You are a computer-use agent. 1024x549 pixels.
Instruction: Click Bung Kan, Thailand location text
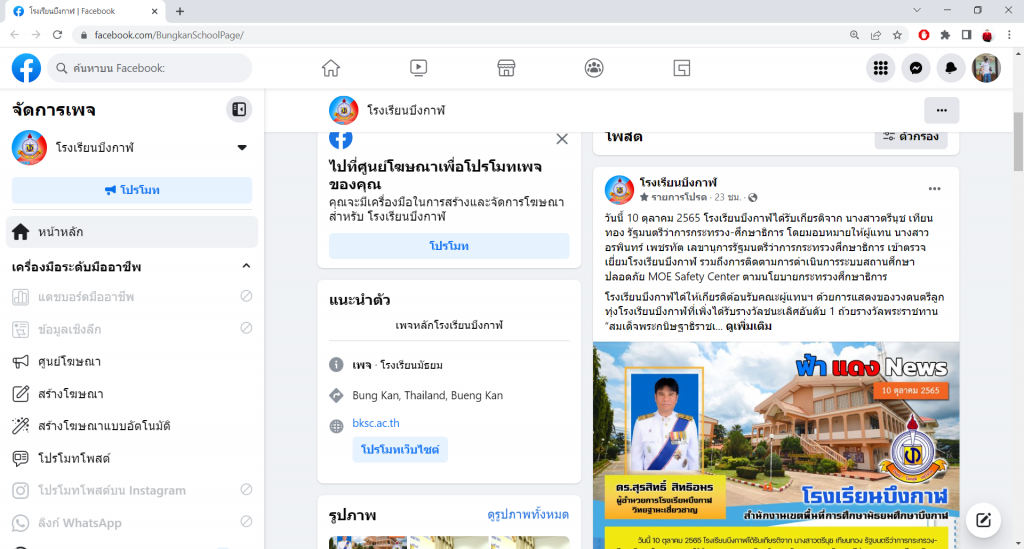428,395
